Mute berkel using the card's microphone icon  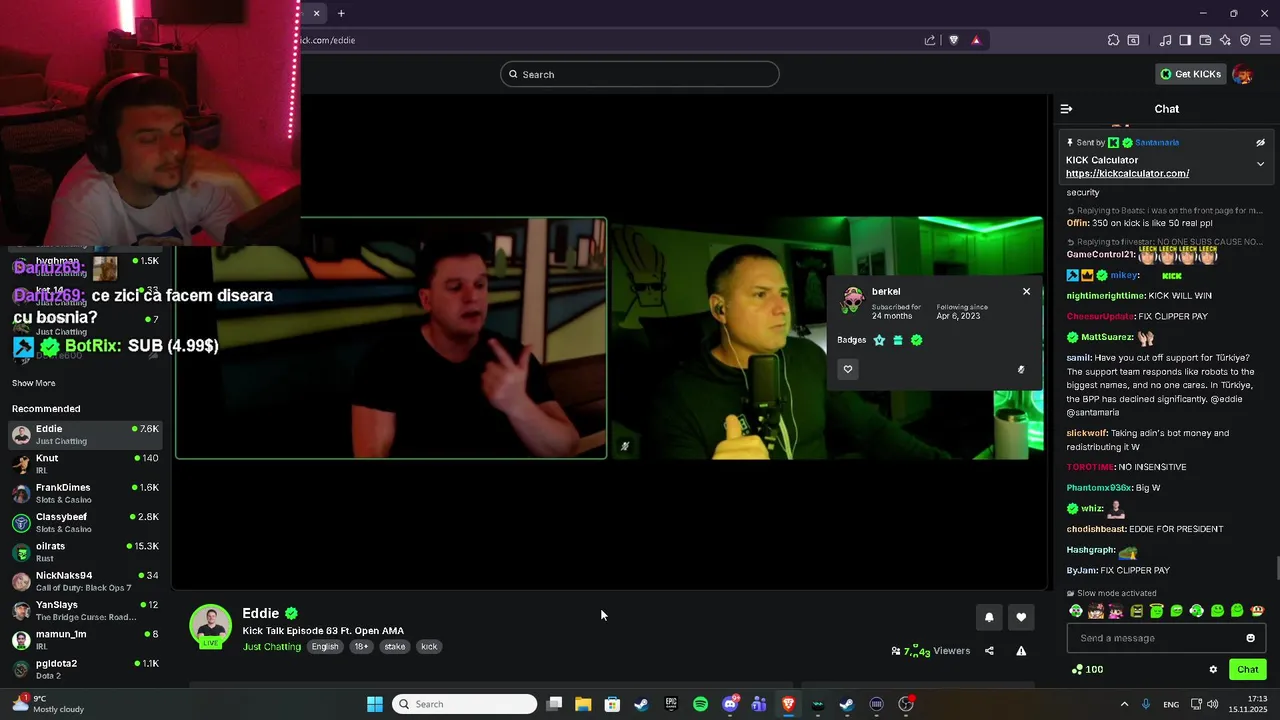(x=1021, y=370)
